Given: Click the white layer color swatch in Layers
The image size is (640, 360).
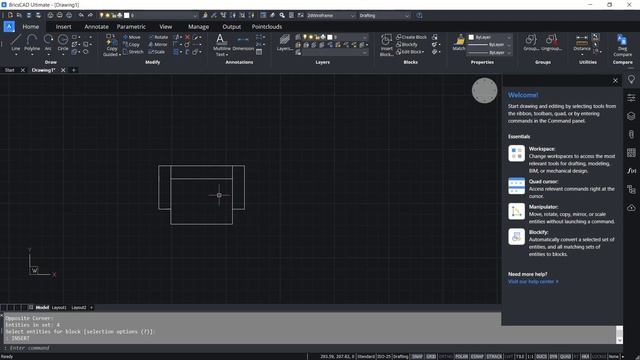Looking at the screenshot, I should click(329, 37).
